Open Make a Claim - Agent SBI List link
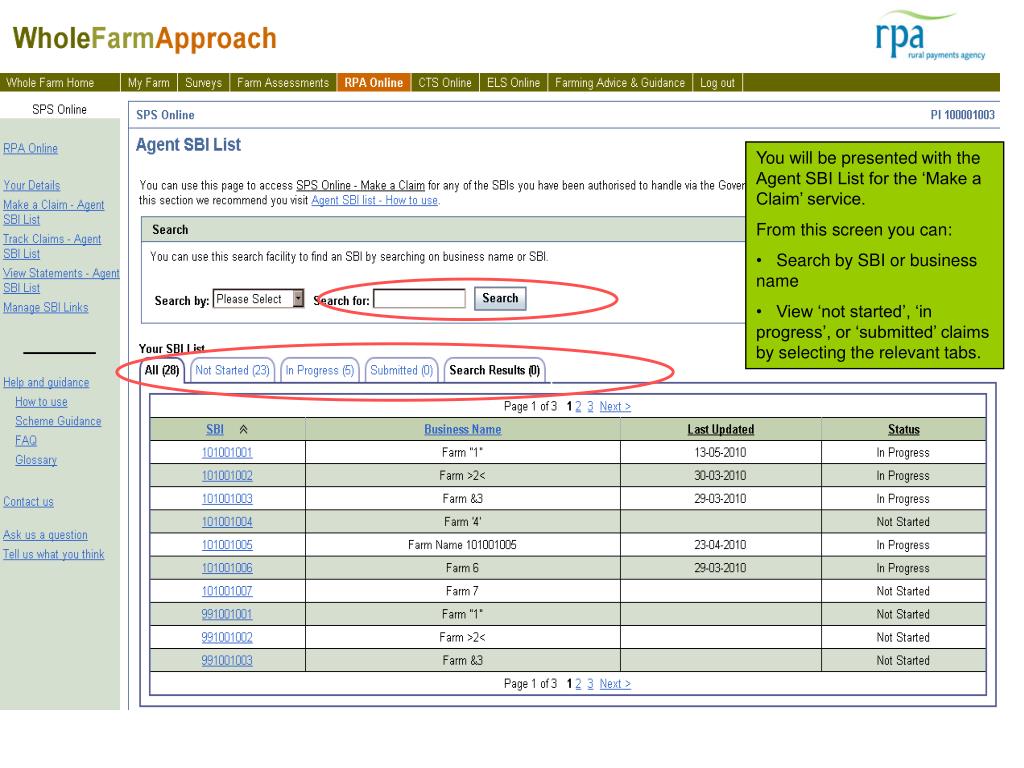Screen dimensions: 1024x768 pyautogui.click(x=54, y=212)
